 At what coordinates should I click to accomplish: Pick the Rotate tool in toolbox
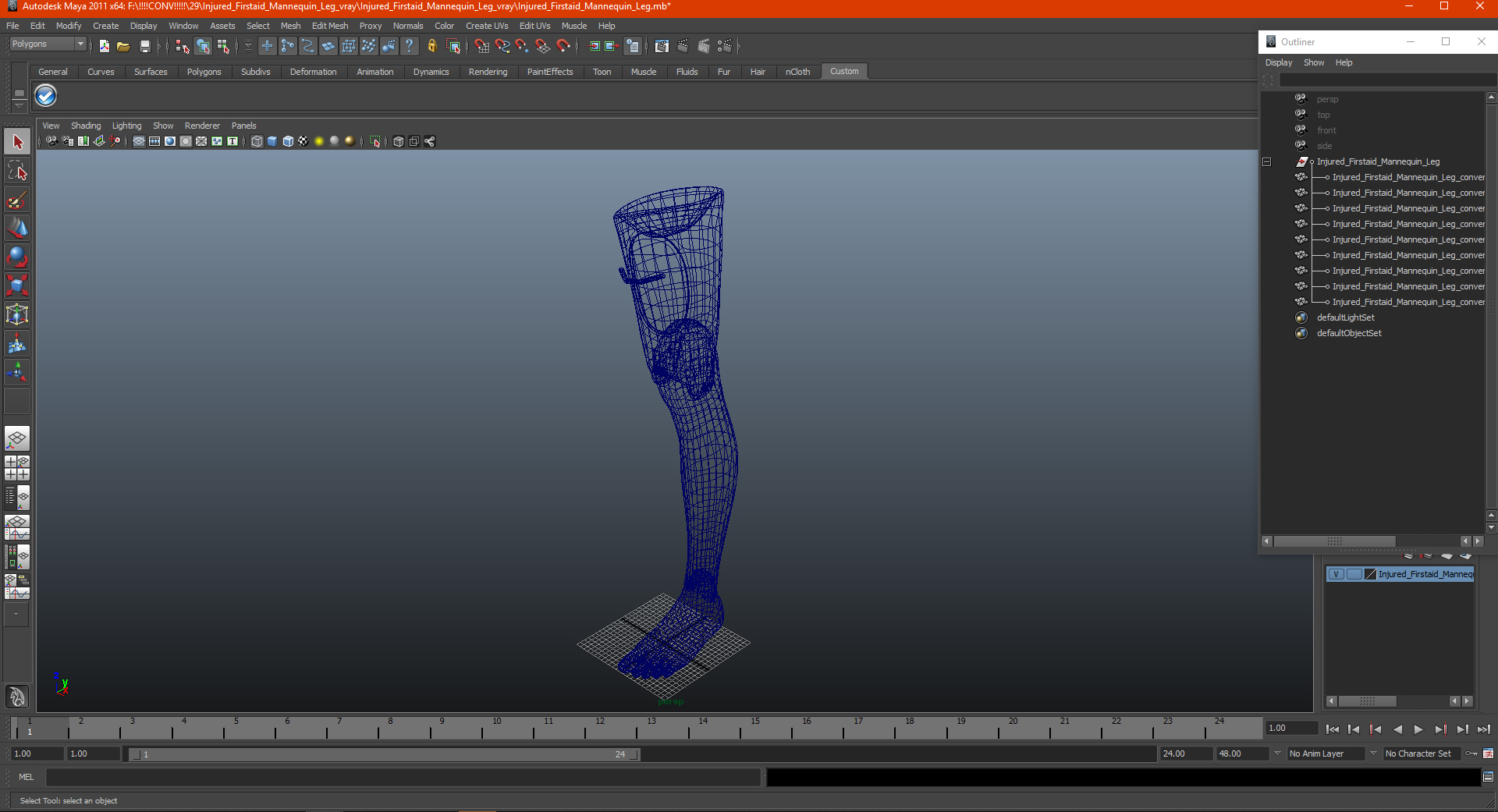[x=17, y=257]
